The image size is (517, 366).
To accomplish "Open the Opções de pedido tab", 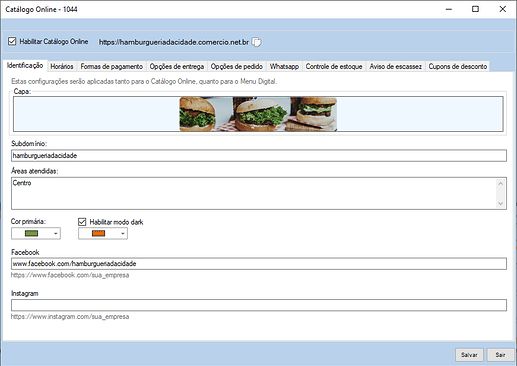I will click(237, 66).
